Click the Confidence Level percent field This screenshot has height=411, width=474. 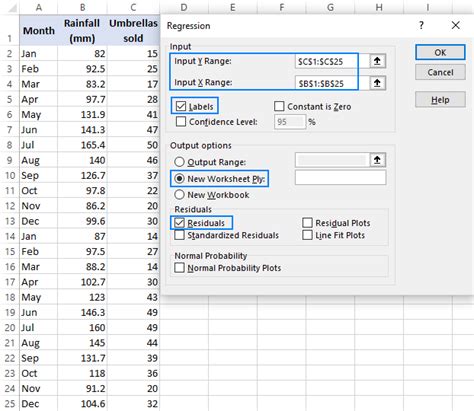290,122
